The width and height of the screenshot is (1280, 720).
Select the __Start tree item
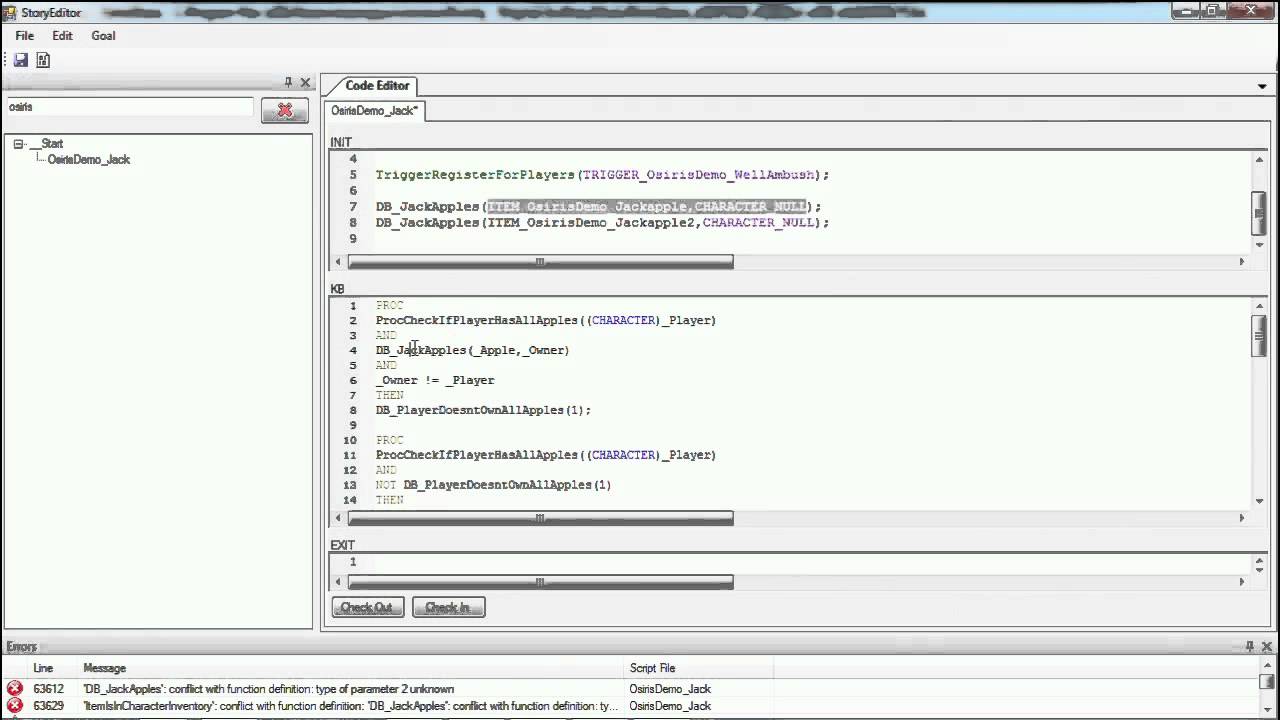coord(46,144)
